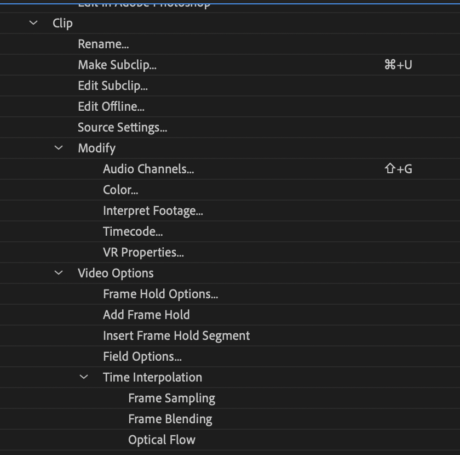Select the Source Settings... entry
The height and width of the screenshot is (455, 460).
pos(122,127)
